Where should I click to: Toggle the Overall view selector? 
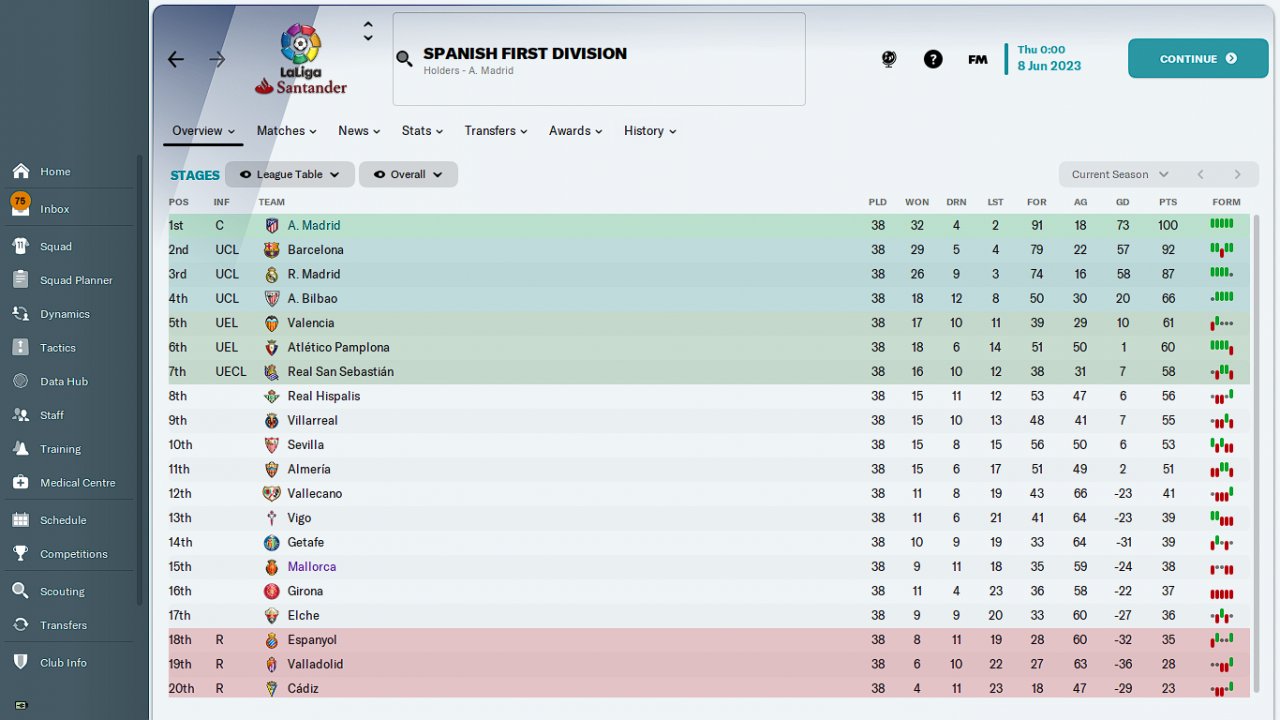point(408,175)
